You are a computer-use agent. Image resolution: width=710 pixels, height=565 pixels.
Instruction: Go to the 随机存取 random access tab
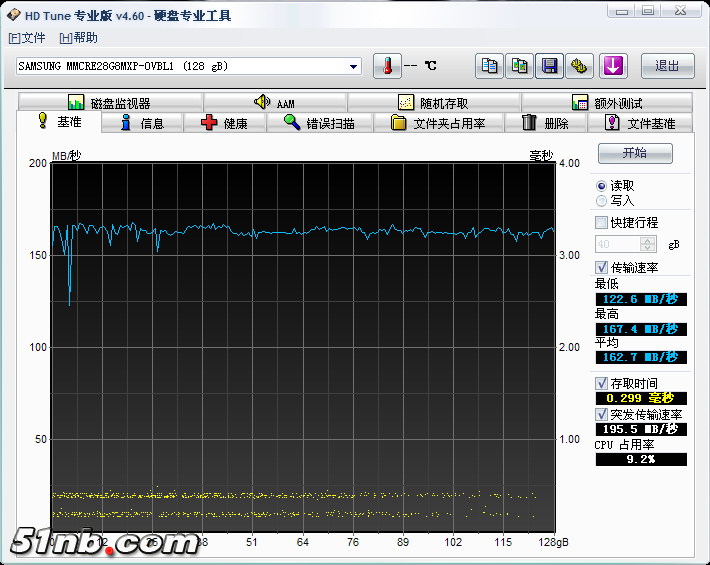pos(433,103)
